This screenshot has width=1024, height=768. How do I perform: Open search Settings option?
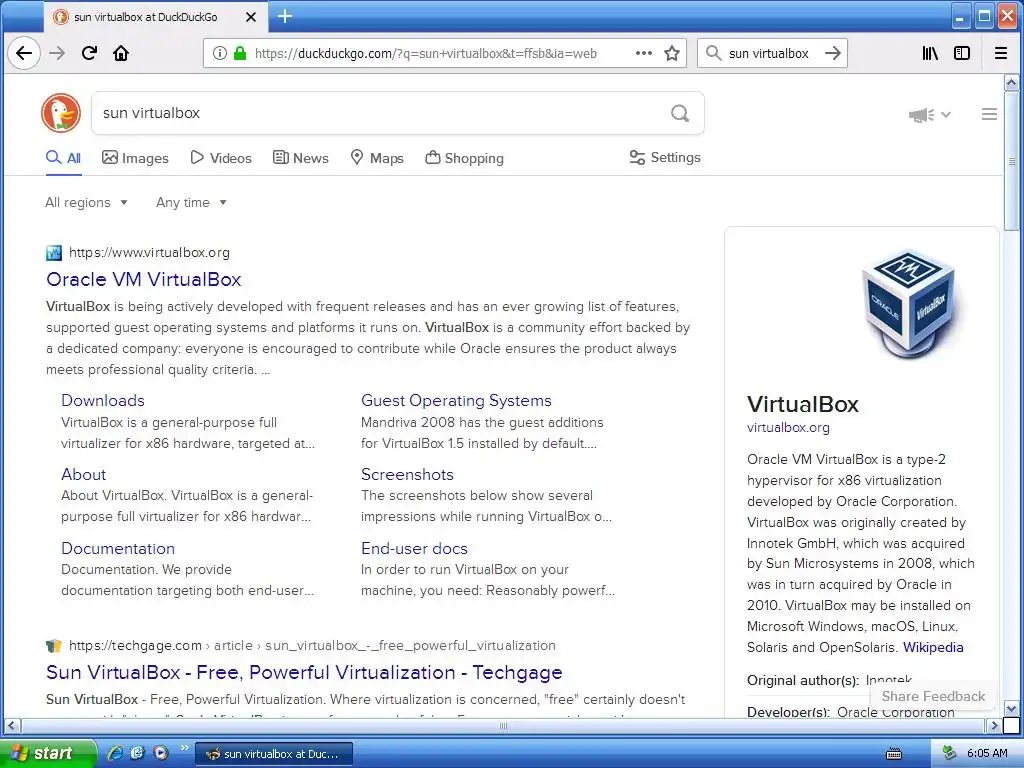click(665, 157)
